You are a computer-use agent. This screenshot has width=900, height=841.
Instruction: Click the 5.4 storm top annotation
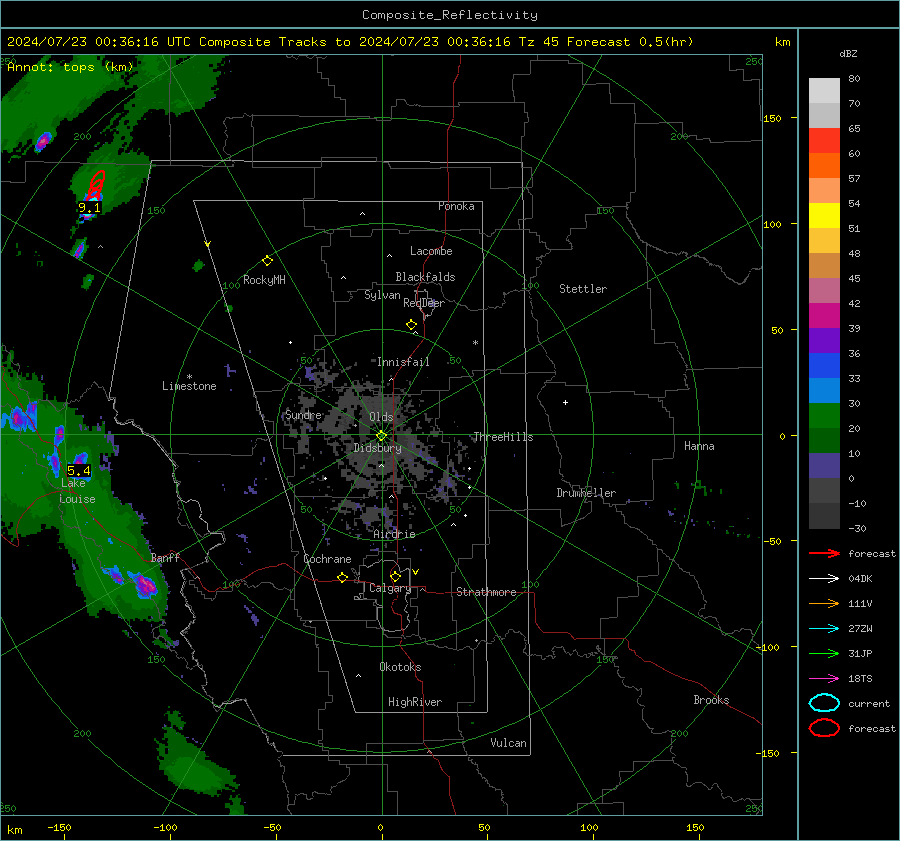[79, 471]
